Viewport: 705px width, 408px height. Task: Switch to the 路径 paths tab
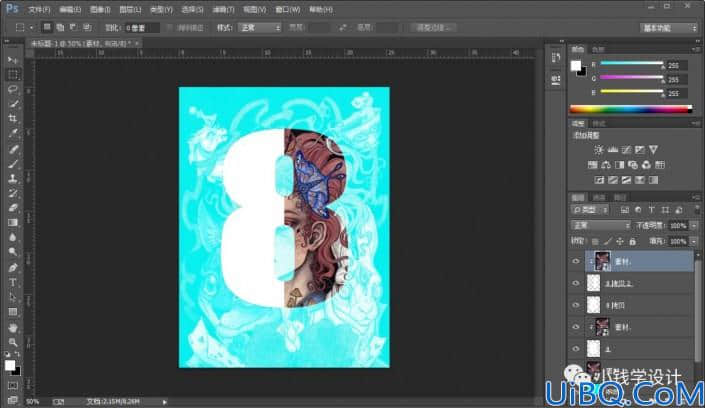click(x=620, y=197)
